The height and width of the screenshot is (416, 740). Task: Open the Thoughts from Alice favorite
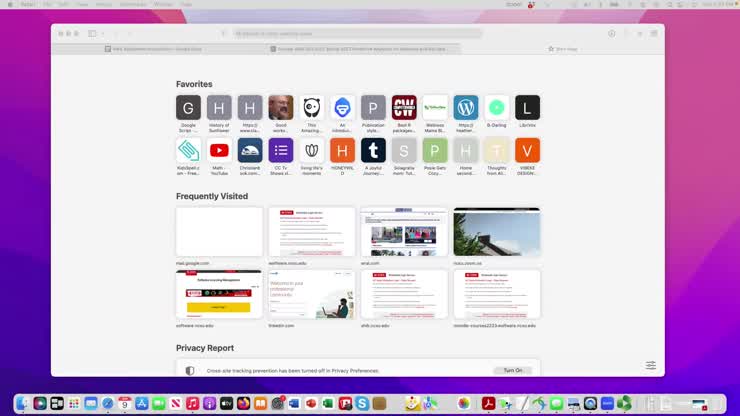[x=496, y=150]
